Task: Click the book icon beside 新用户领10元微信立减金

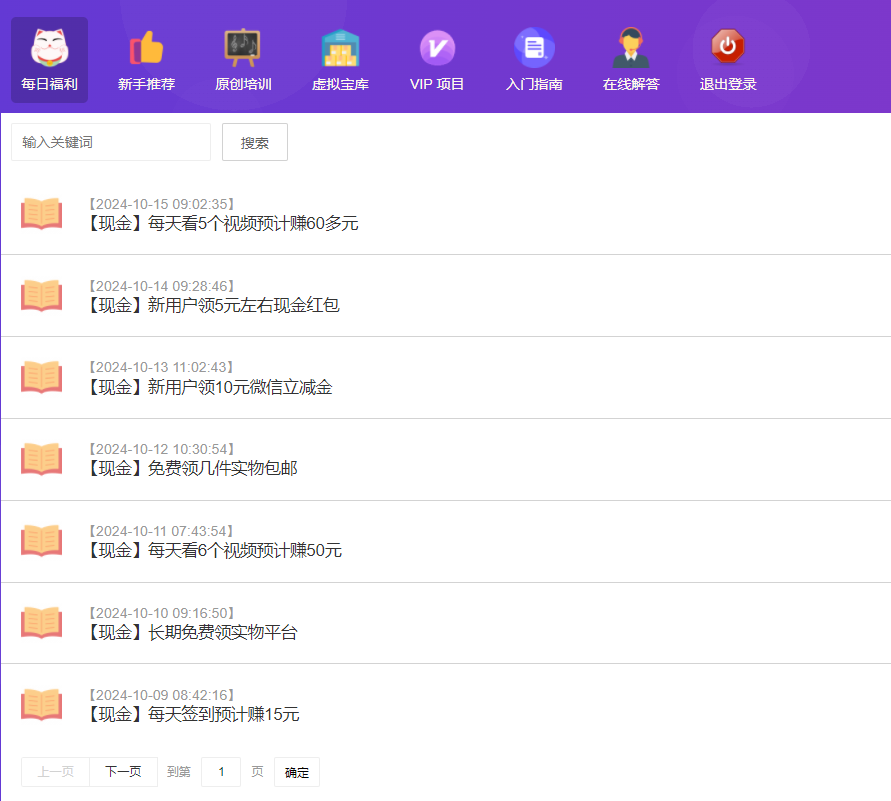Action: point(41,377)
